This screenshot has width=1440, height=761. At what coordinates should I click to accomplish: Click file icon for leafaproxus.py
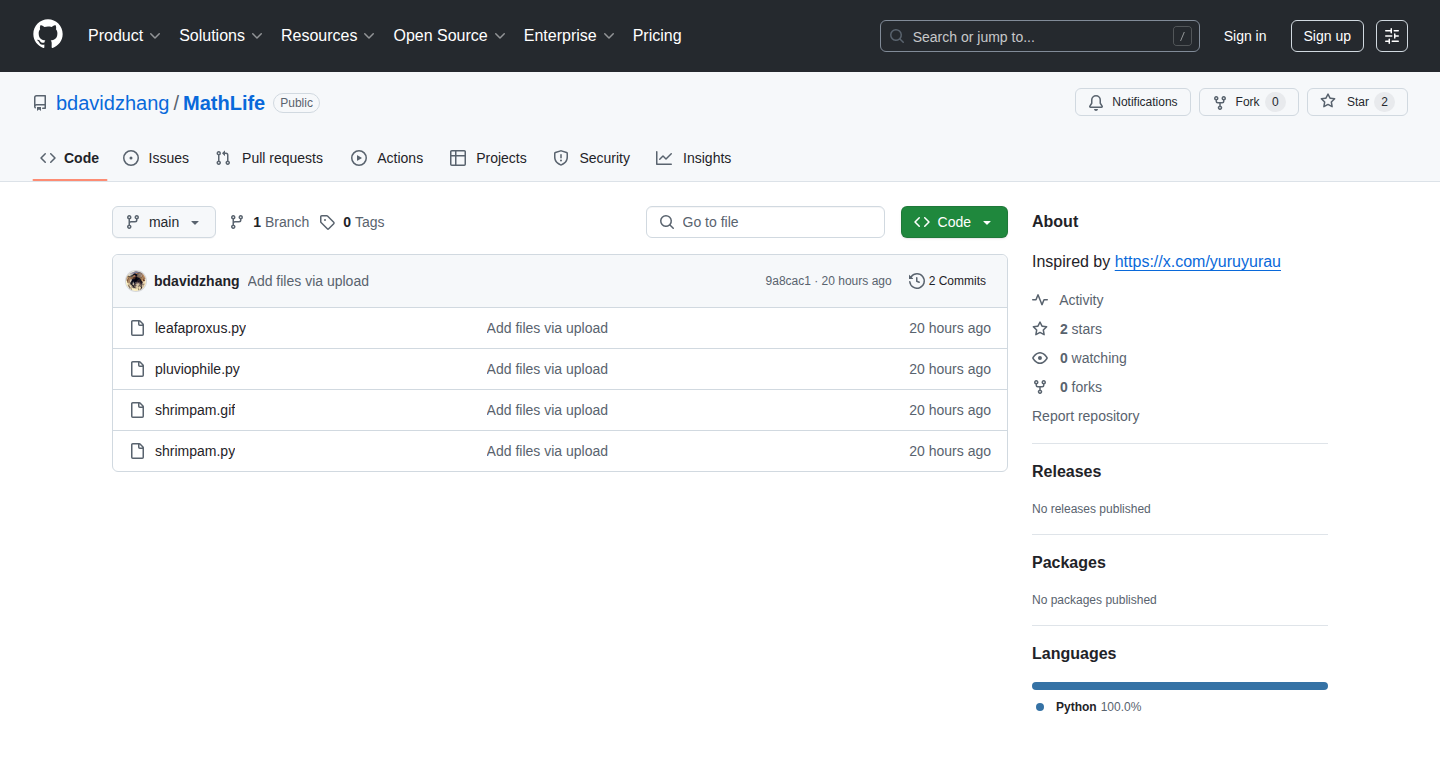[138, 328]
